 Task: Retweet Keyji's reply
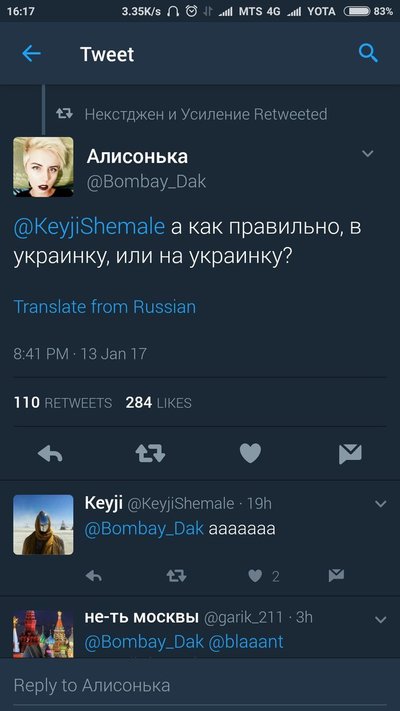pos(176,576)
